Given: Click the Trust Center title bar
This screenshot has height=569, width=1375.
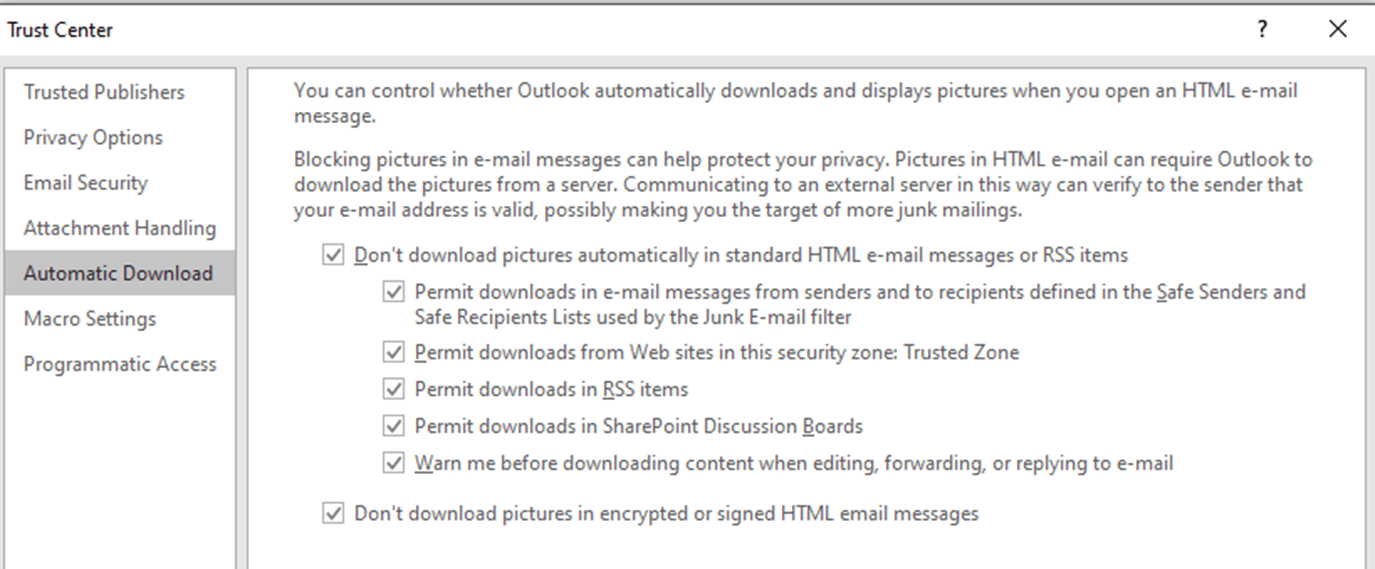Looking at the screenshot, I should coord(600,29).
